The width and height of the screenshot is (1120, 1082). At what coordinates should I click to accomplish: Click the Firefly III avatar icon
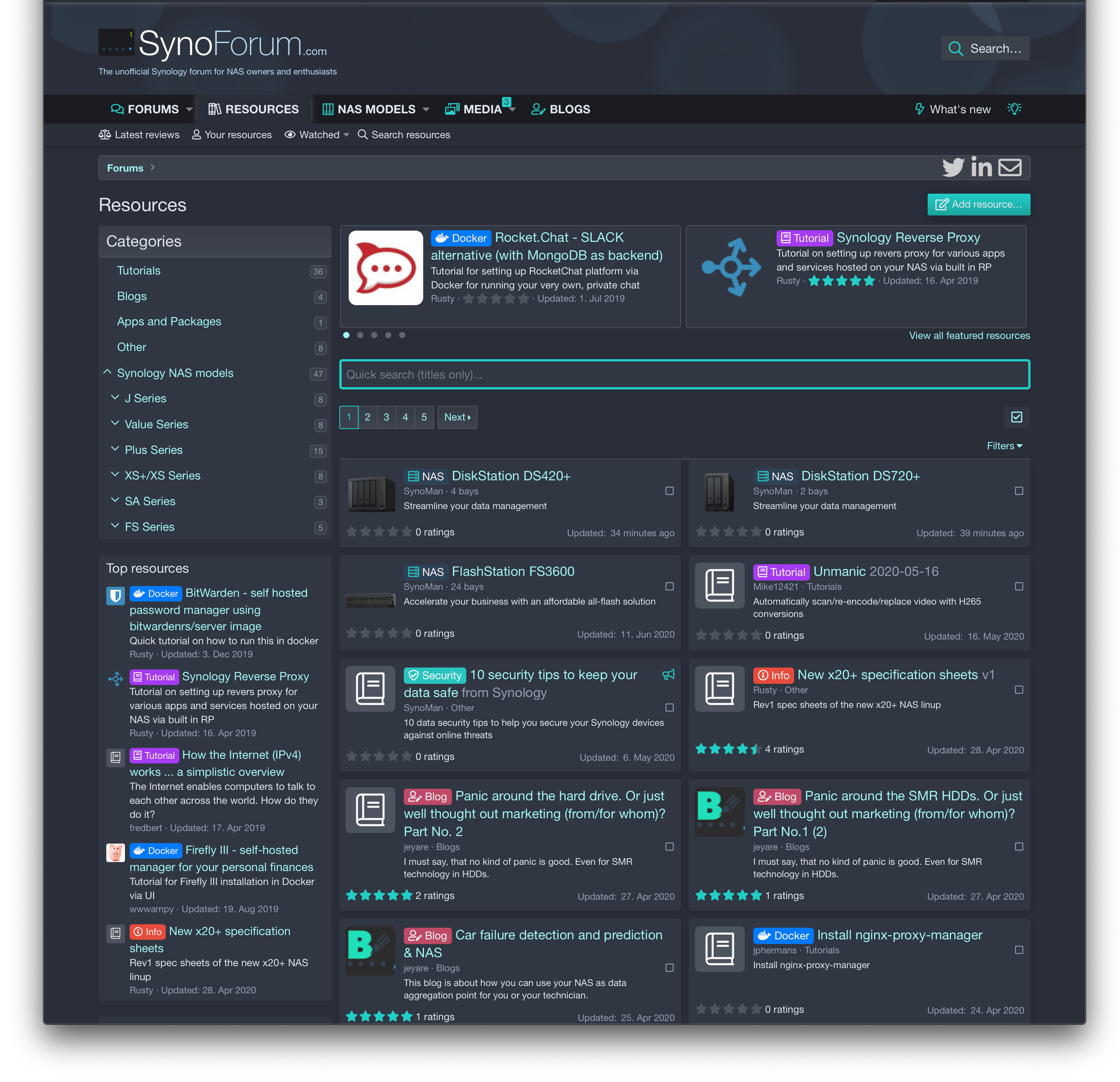tap(115, 853)
